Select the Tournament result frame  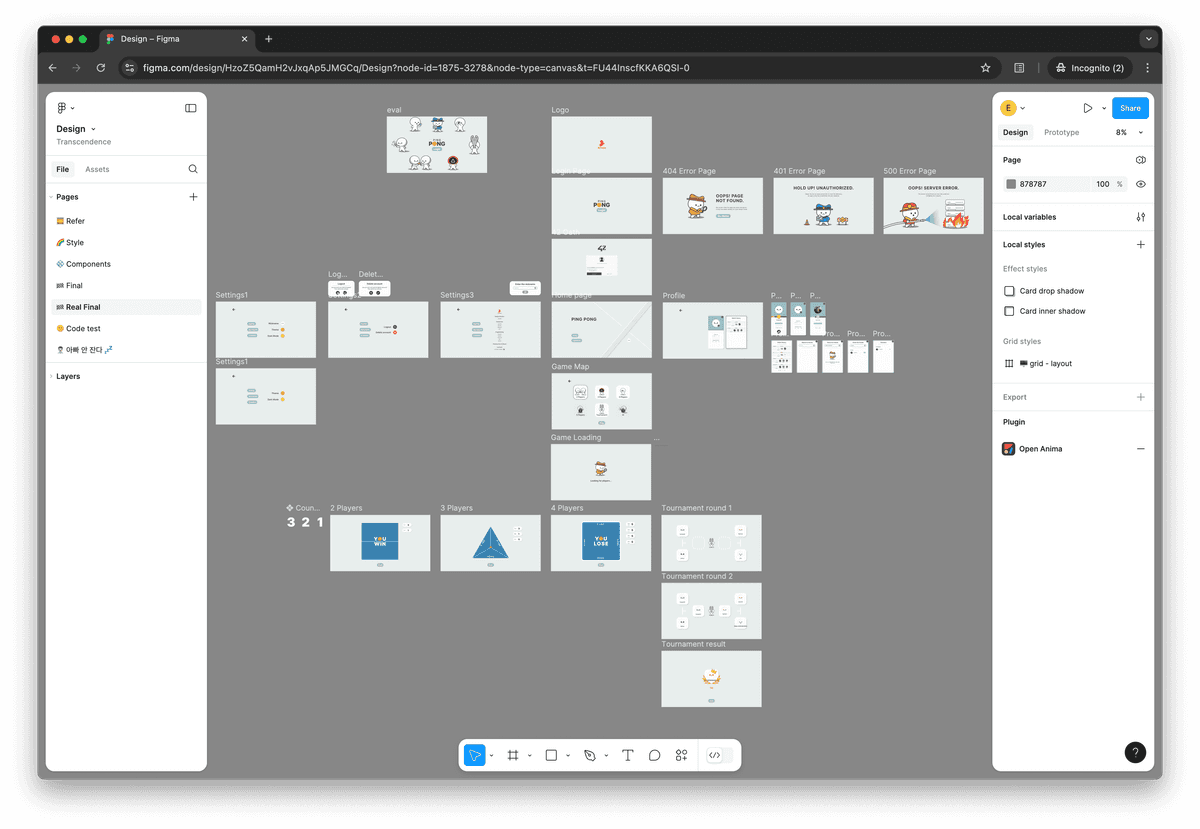tap(711, 679)
